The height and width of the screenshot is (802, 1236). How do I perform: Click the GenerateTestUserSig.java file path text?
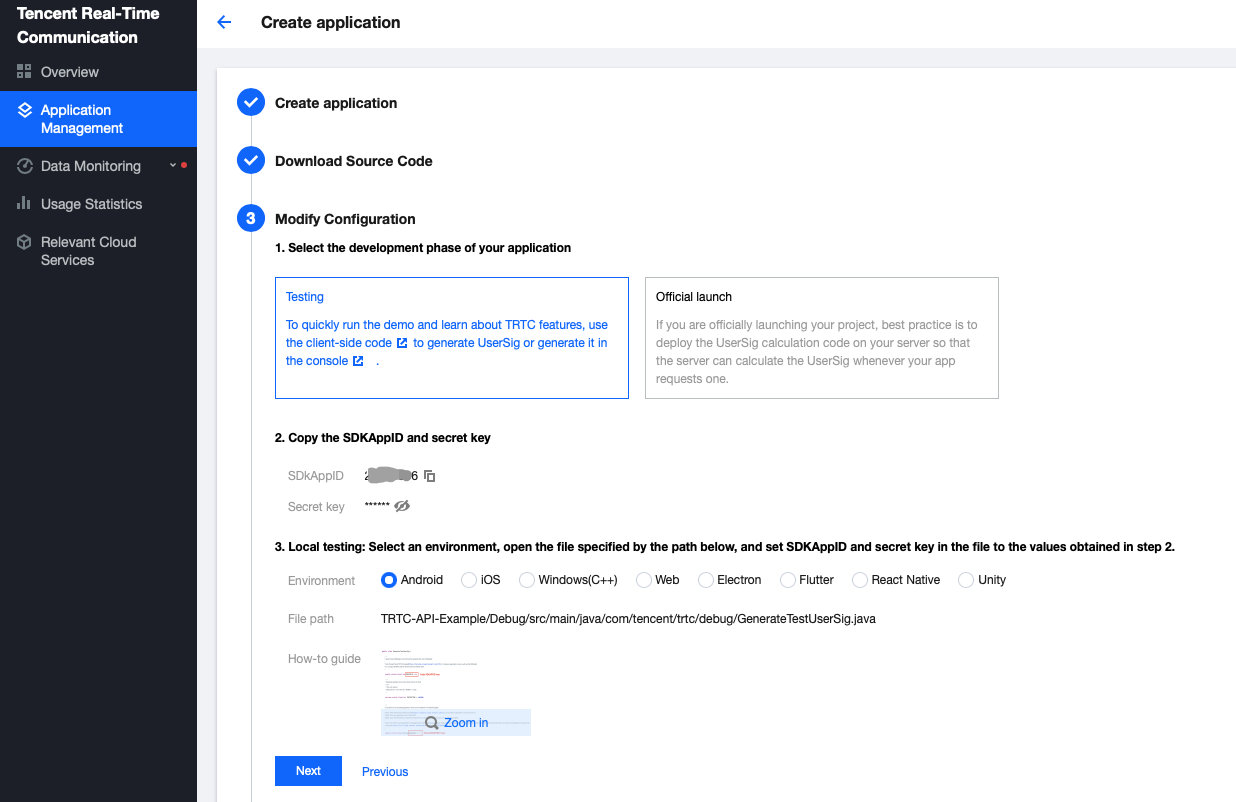628,619
